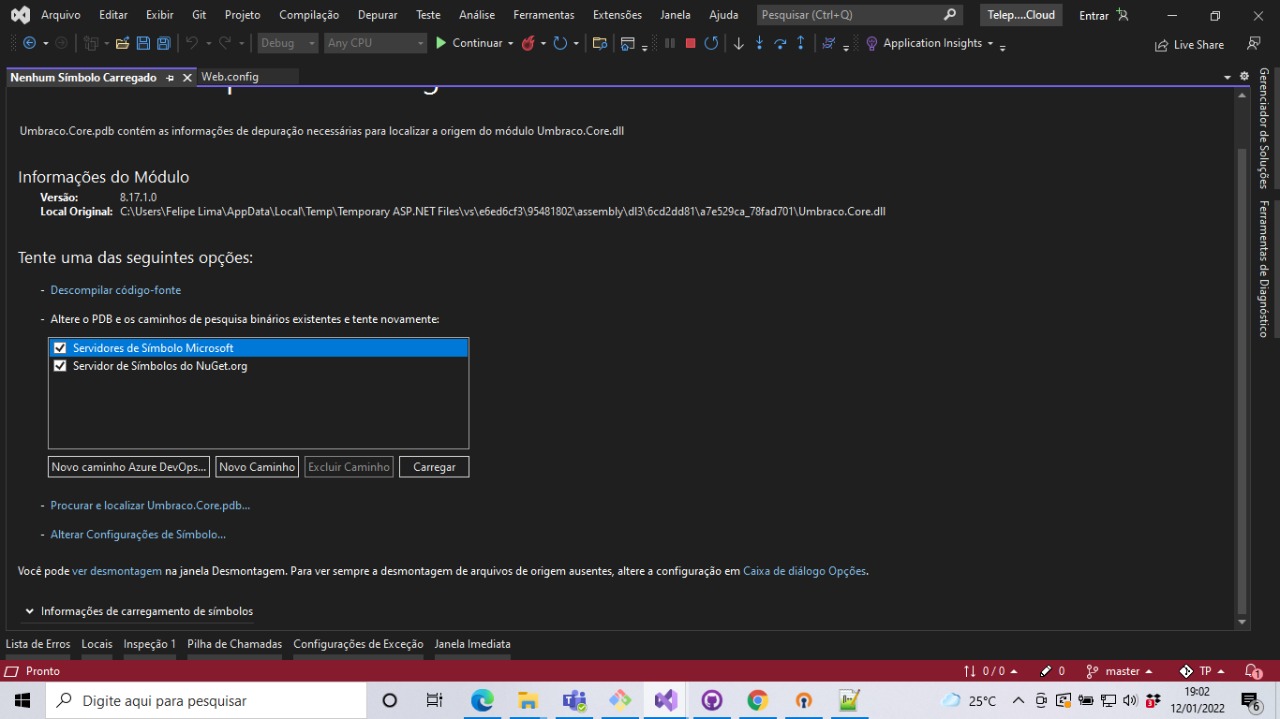This screenshot has height=719, width=1280.
Task: Show hidden system tray icons chevron
Action: (1018, 700)
